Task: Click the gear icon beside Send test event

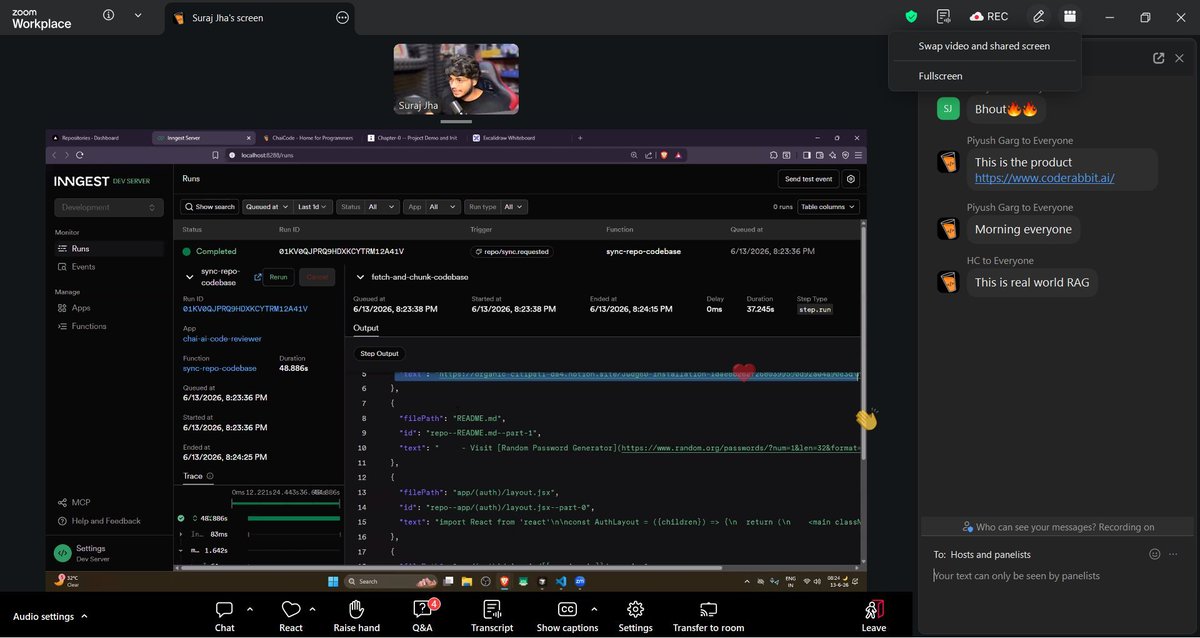Action: (851, 179)
